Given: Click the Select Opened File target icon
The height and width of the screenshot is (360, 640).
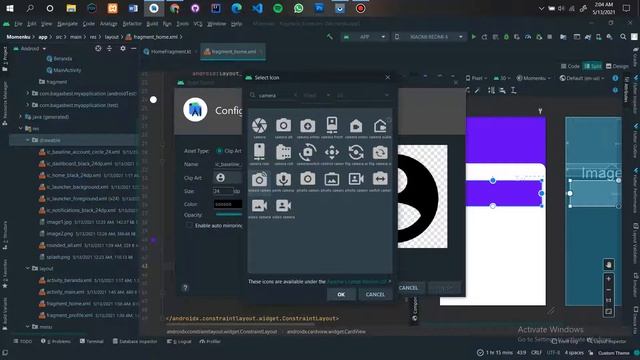Looking at the screenshot, I should point(98,48).
